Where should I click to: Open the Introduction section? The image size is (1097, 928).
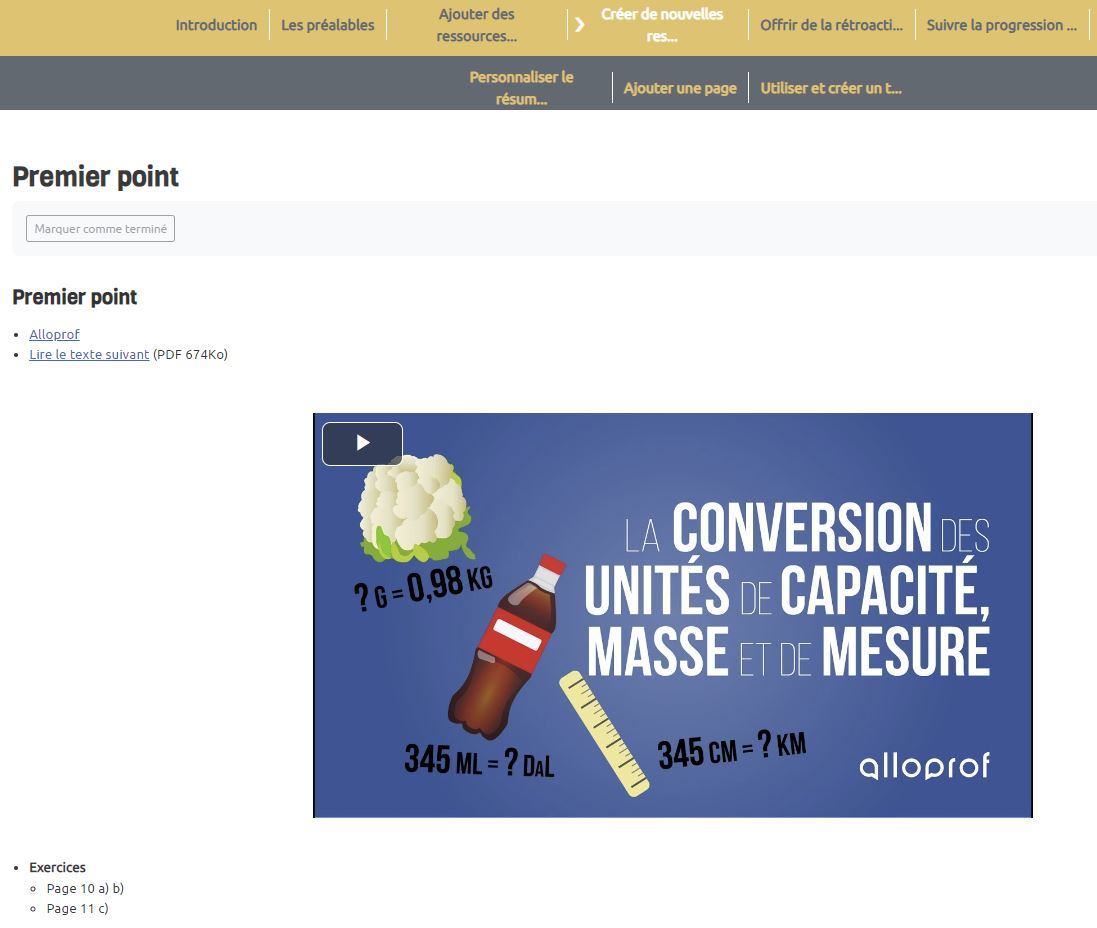(216, 25)
